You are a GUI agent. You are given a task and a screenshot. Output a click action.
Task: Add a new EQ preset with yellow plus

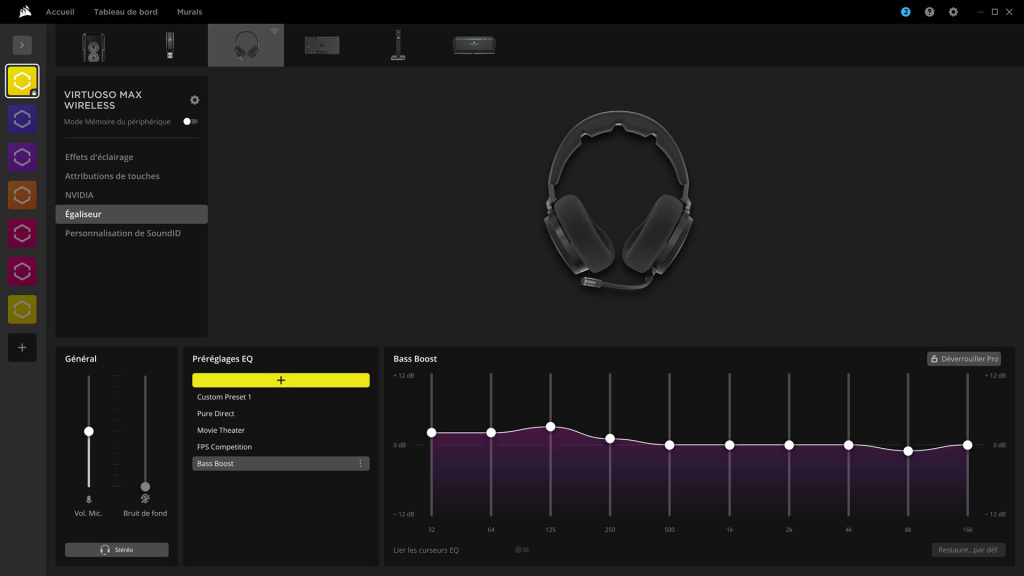click(x=281, y=380)
